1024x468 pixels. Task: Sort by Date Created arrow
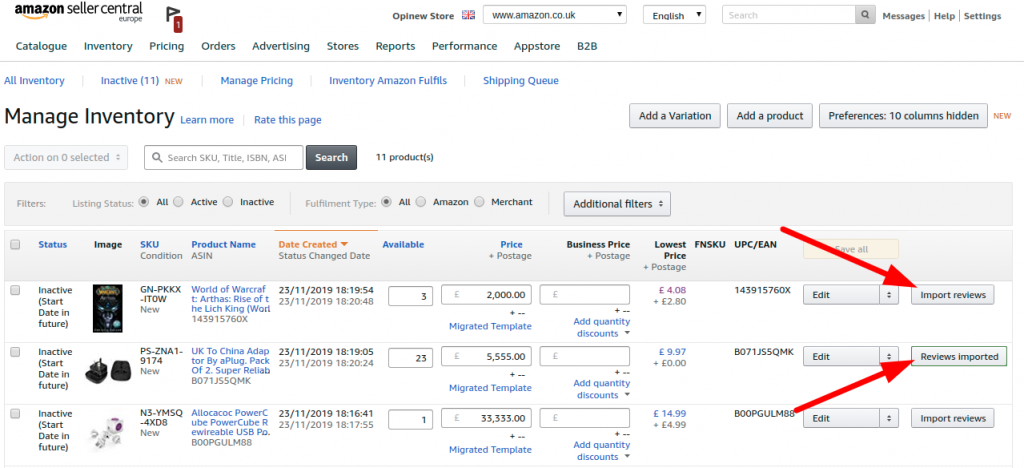coord(344,244)
